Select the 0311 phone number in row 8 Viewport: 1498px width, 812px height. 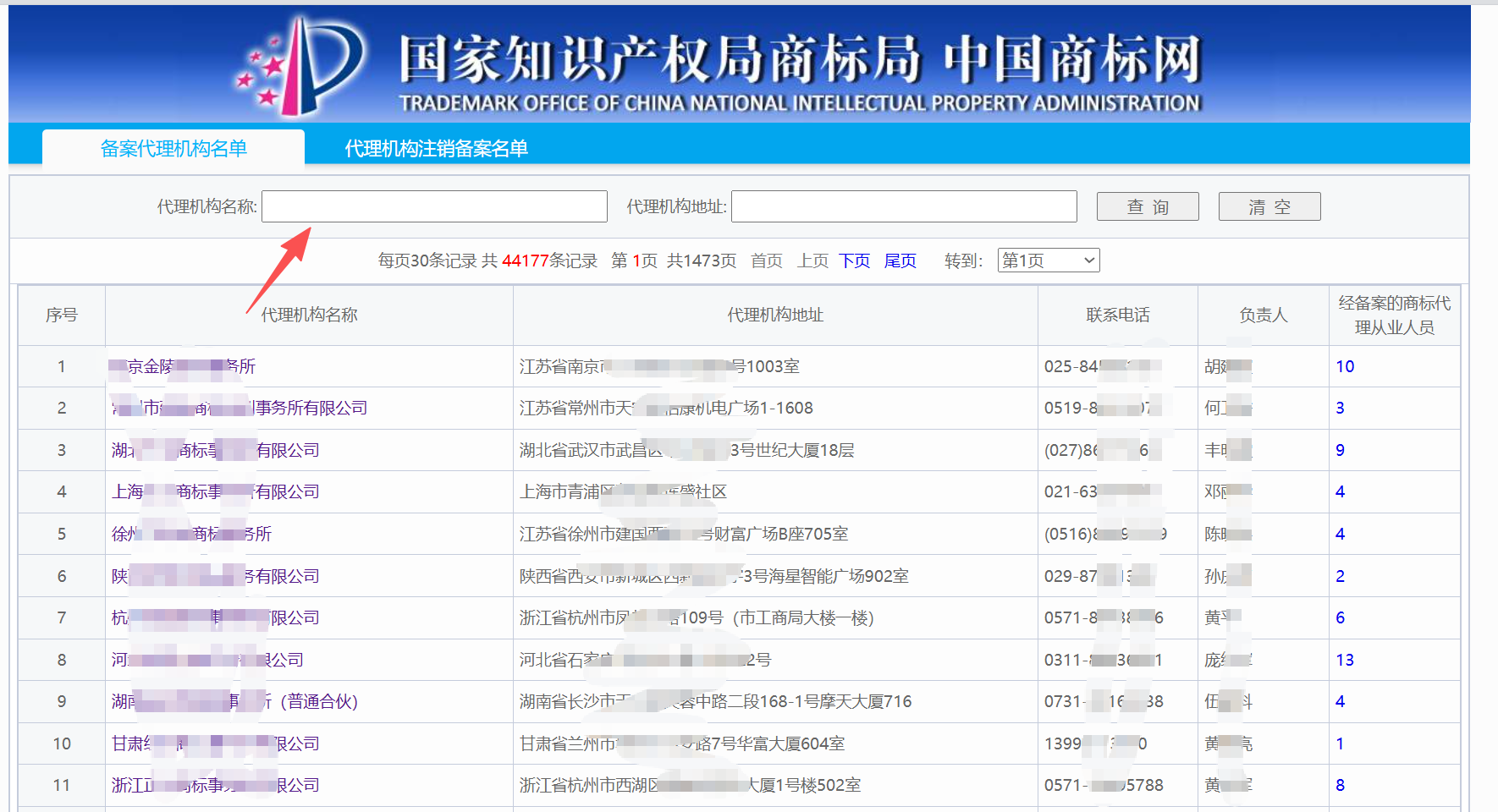1104,660
